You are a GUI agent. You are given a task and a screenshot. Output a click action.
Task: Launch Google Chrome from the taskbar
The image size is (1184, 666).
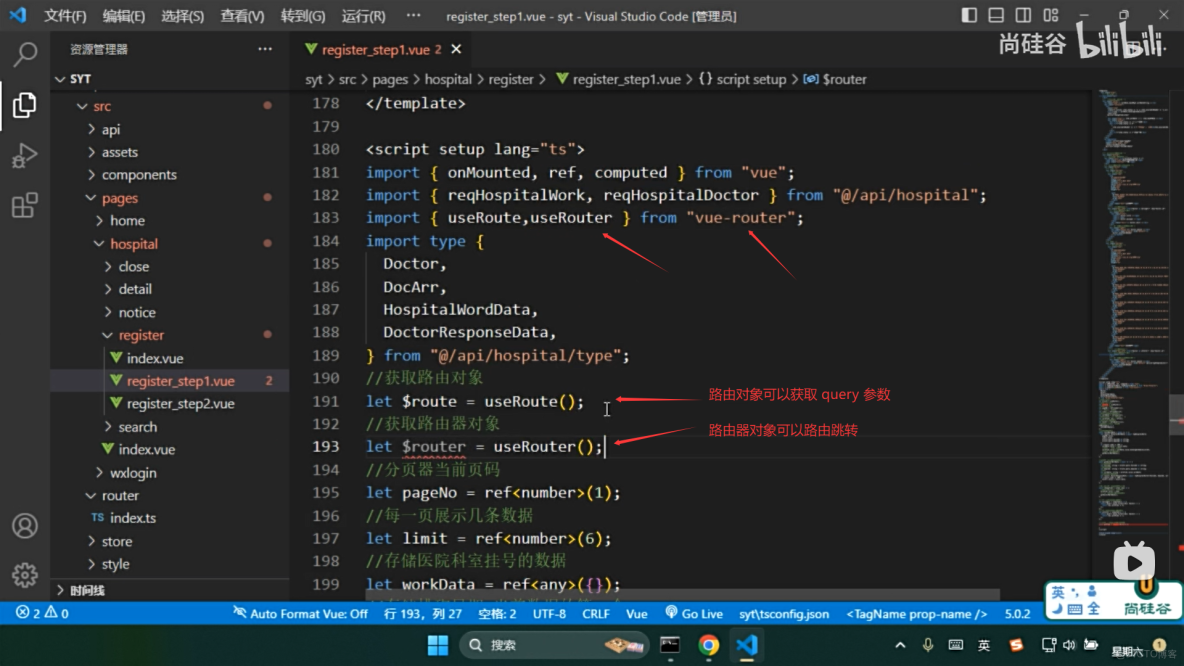(x=708, y=645)
